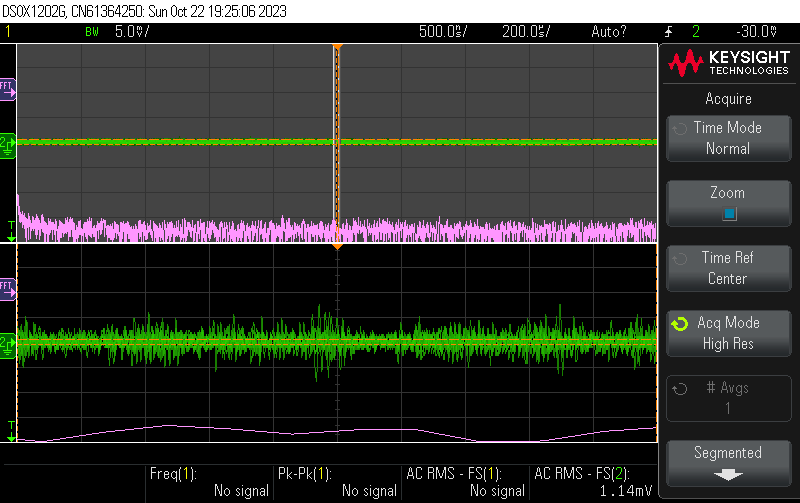Click the DSOX1202G date header text
Image resolution: width=800 pixels, height=503 pixels.
point(144,11)
